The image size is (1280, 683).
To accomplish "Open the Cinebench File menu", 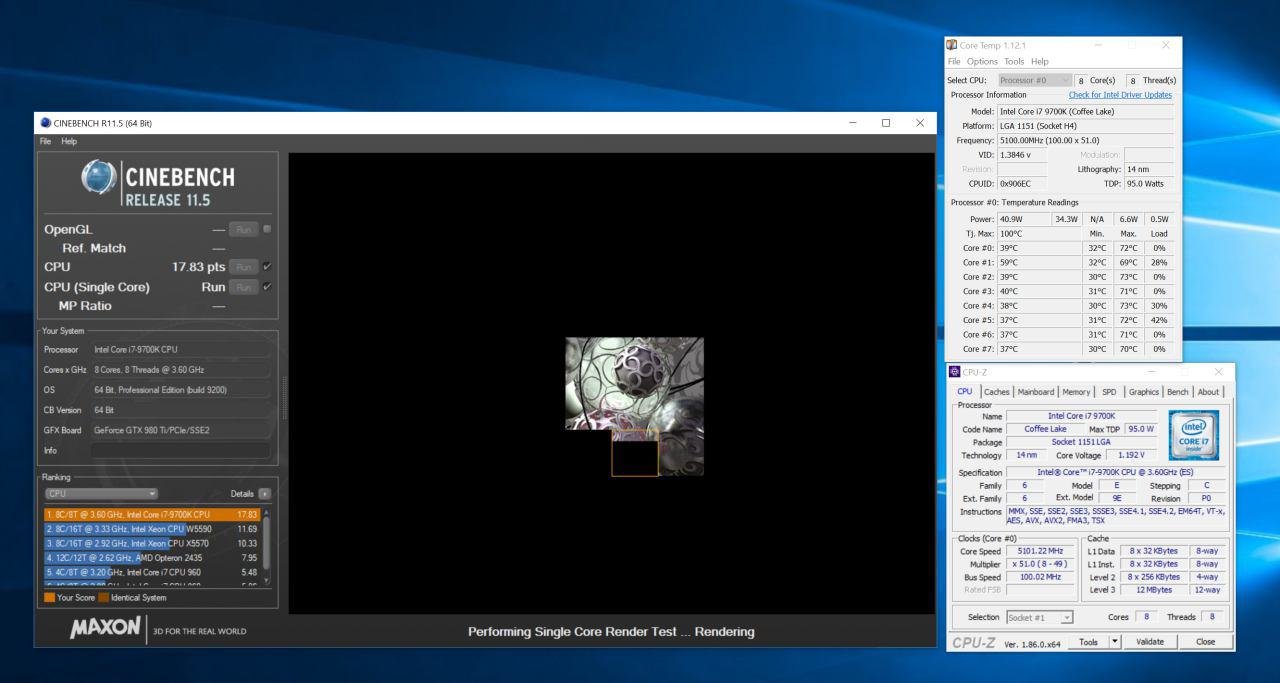I will [x=45, y=141].
